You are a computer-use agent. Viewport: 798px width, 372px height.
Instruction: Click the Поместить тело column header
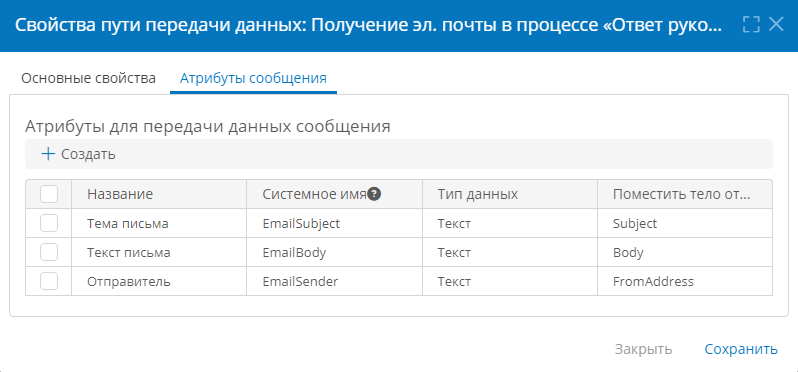(x=685, y=194)
